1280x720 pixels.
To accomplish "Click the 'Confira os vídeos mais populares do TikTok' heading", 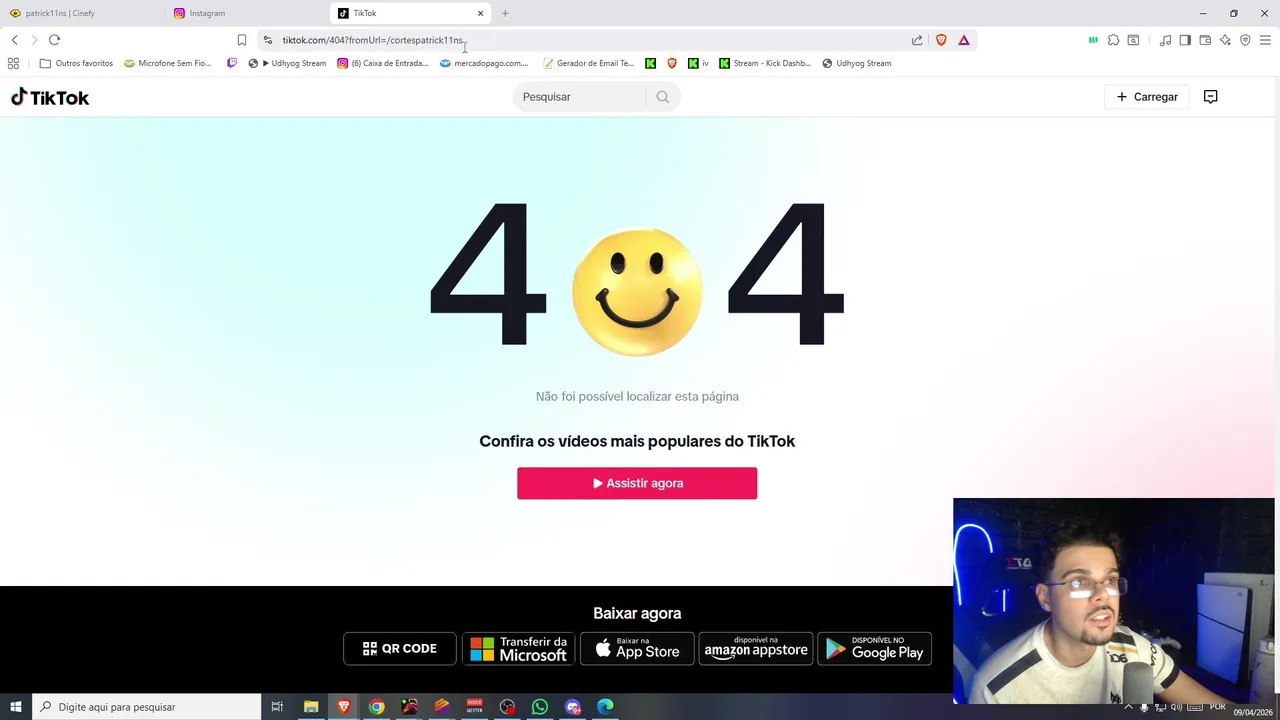I will click(x=637, y=441).
